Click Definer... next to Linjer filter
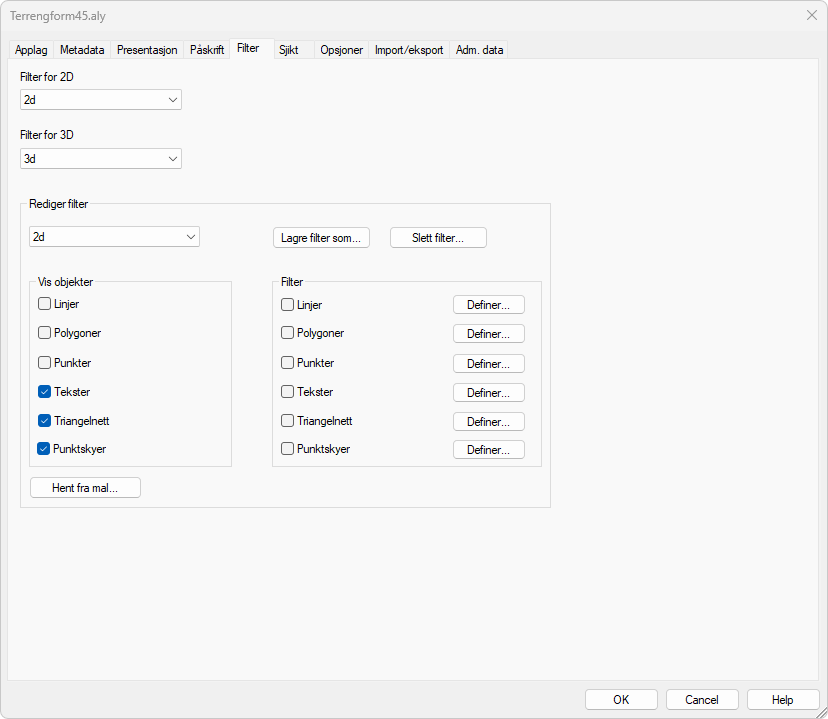The image size is (828, 719). 488,305
